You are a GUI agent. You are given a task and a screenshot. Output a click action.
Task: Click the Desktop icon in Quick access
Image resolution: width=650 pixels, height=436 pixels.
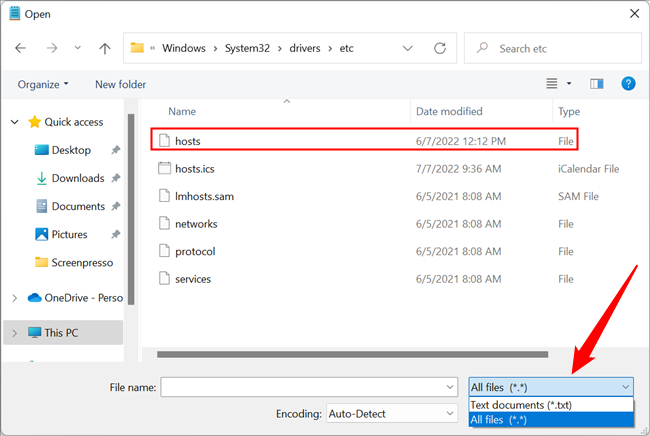(42, 150)
